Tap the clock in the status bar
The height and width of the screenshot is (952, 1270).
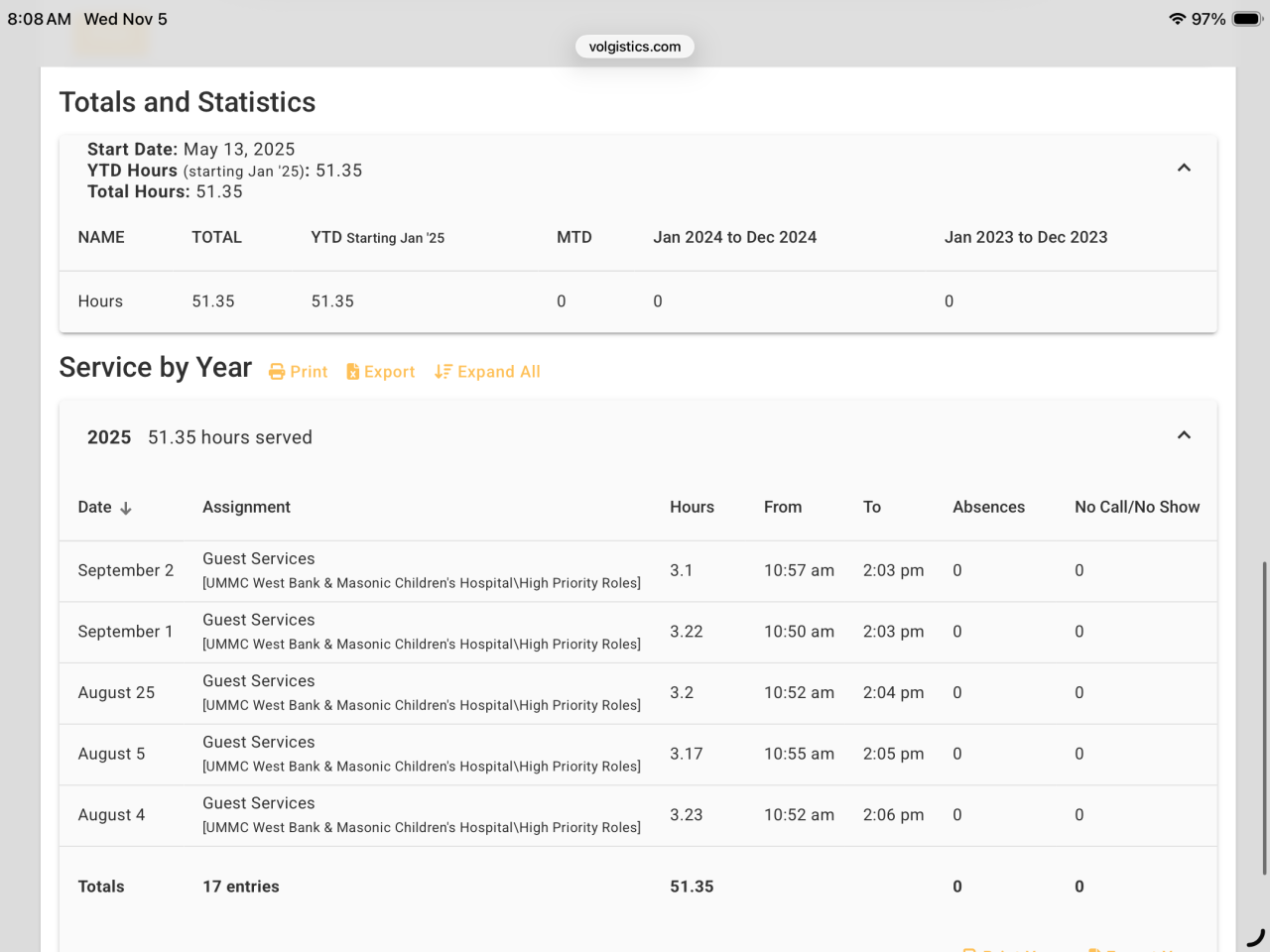click(x=39, y=19)
